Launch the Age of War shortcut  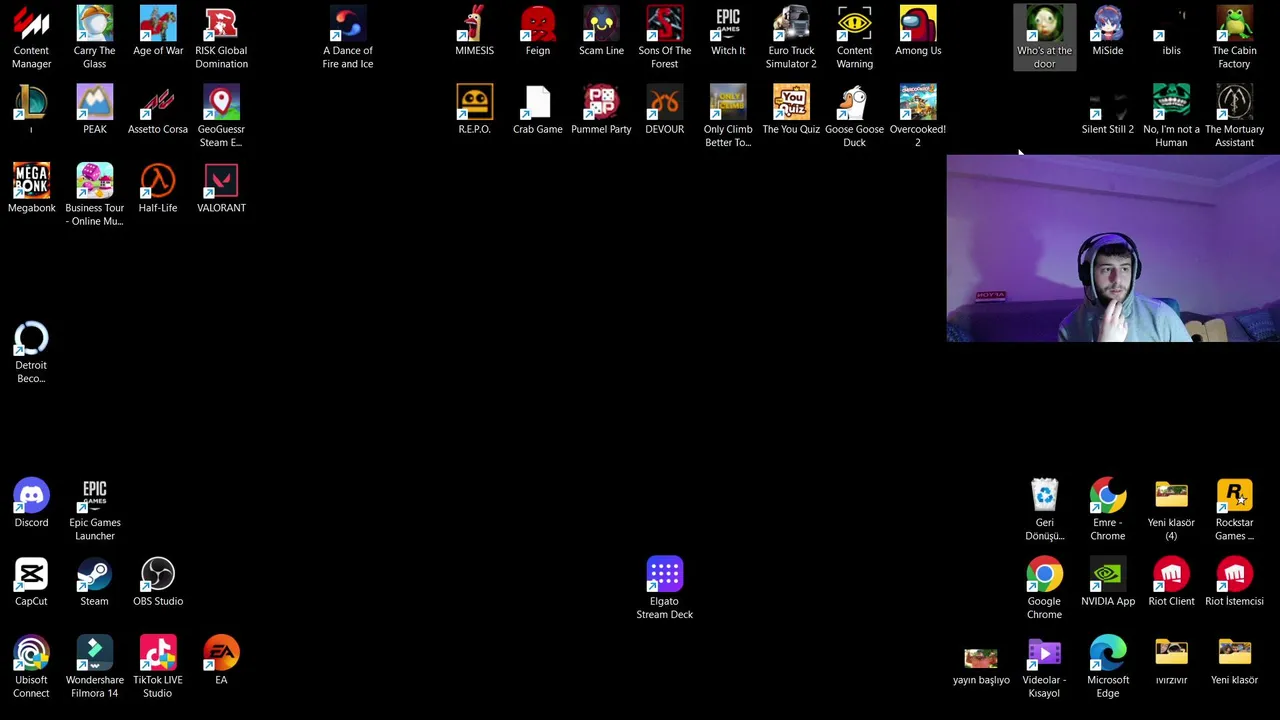coord(158,31)
